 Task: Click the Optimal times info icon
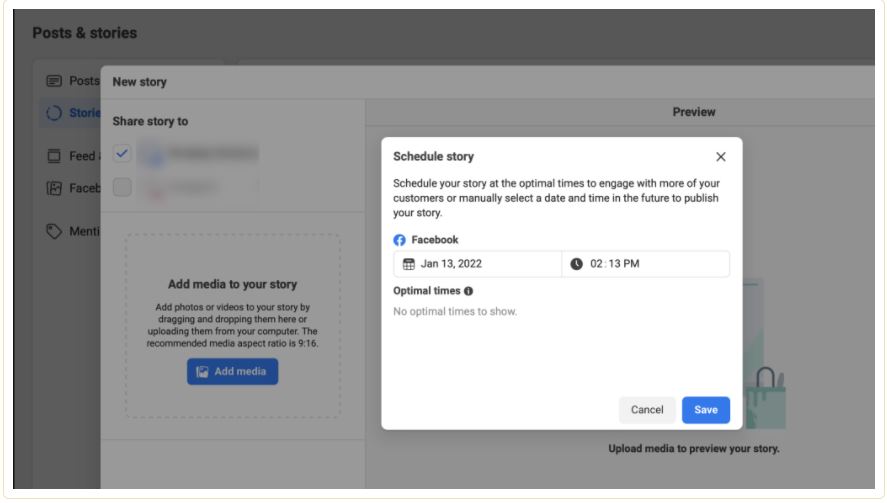469,291
